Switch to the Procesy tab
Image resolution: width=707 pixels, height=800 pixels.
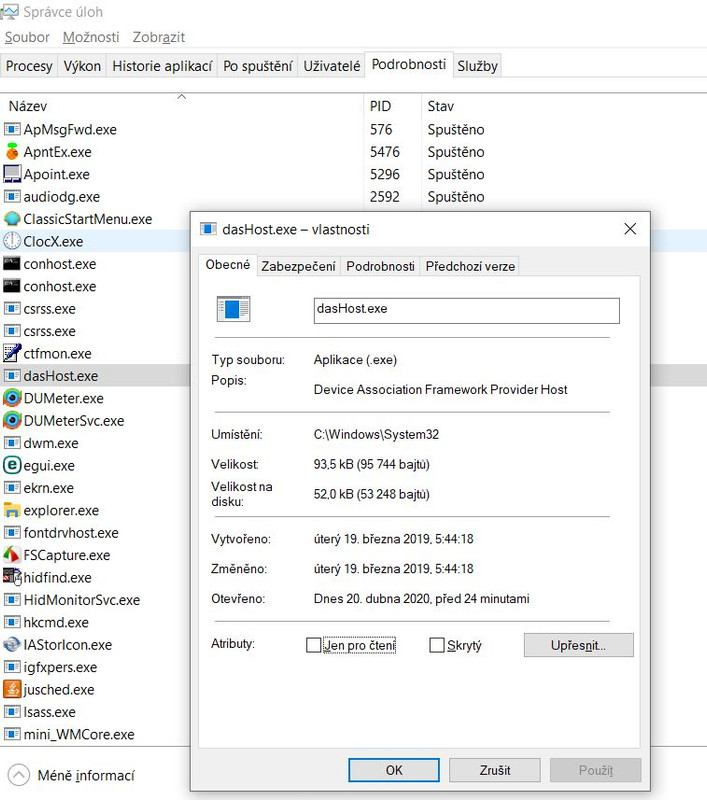pos(29,66)
